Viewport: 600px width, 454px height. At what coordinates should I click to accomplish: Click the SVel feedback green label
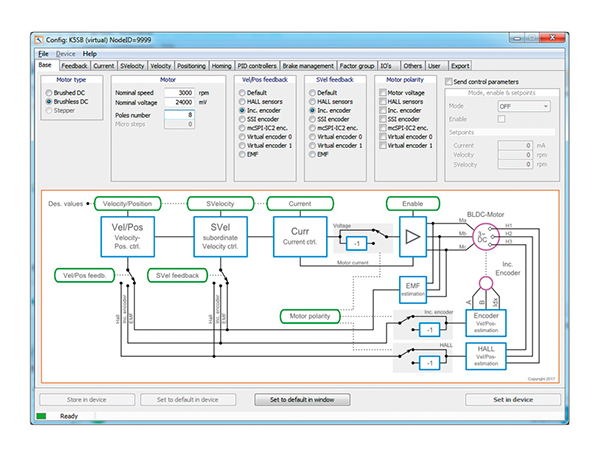click(178, 275)
